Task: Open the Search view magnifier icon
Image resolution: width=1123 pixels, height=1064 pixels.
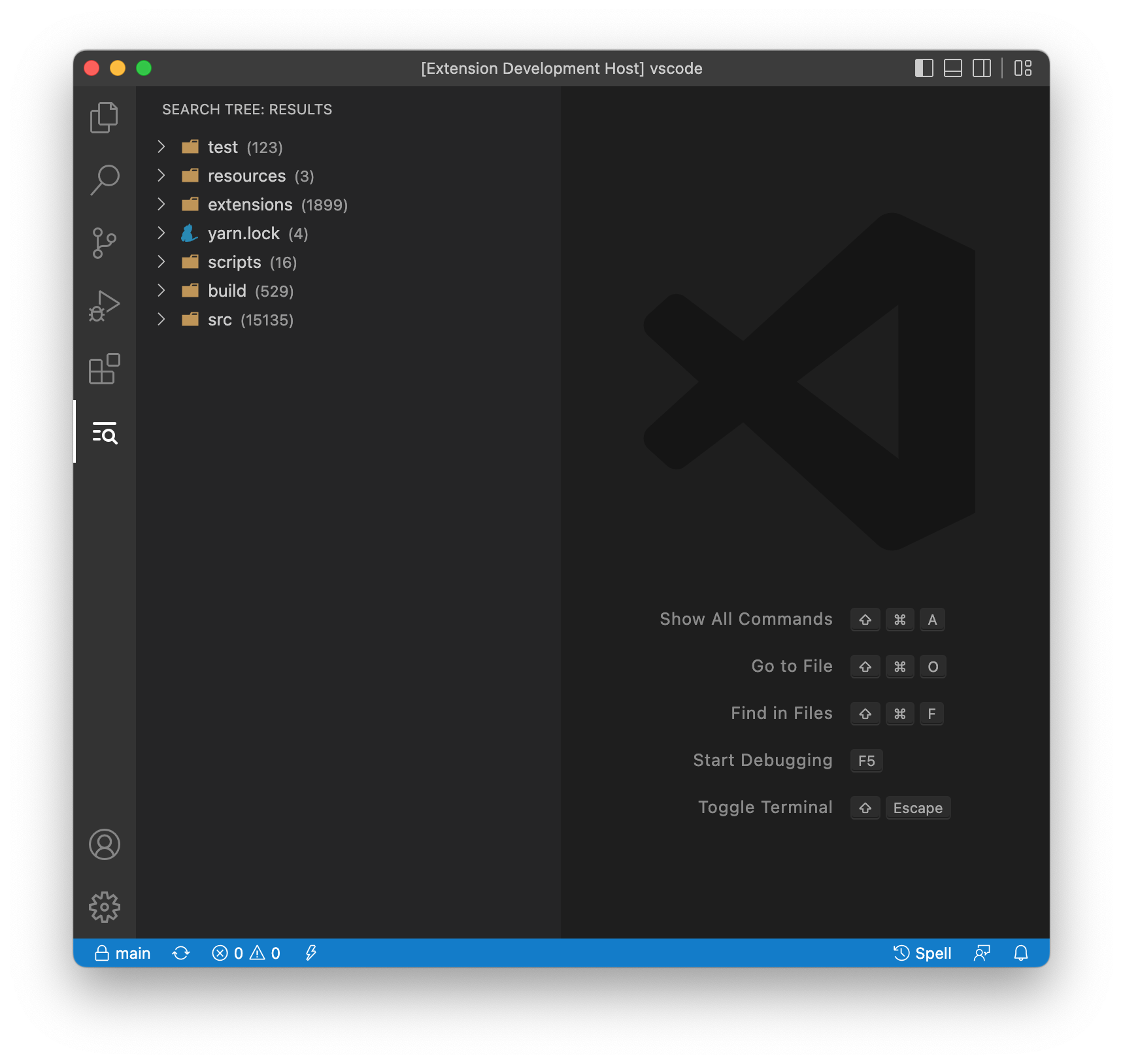Action: [104, 180]
